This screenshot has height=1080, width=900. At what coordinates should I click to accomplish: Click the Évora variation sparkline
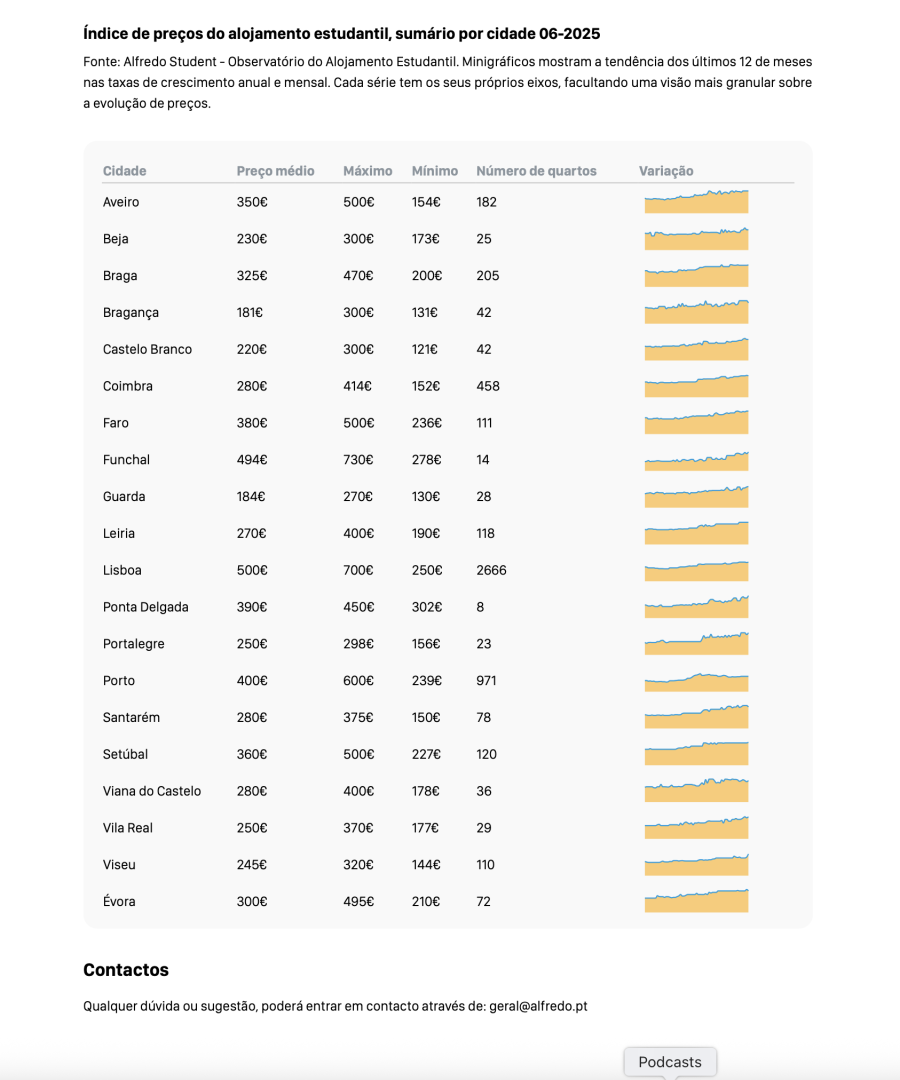696,903
